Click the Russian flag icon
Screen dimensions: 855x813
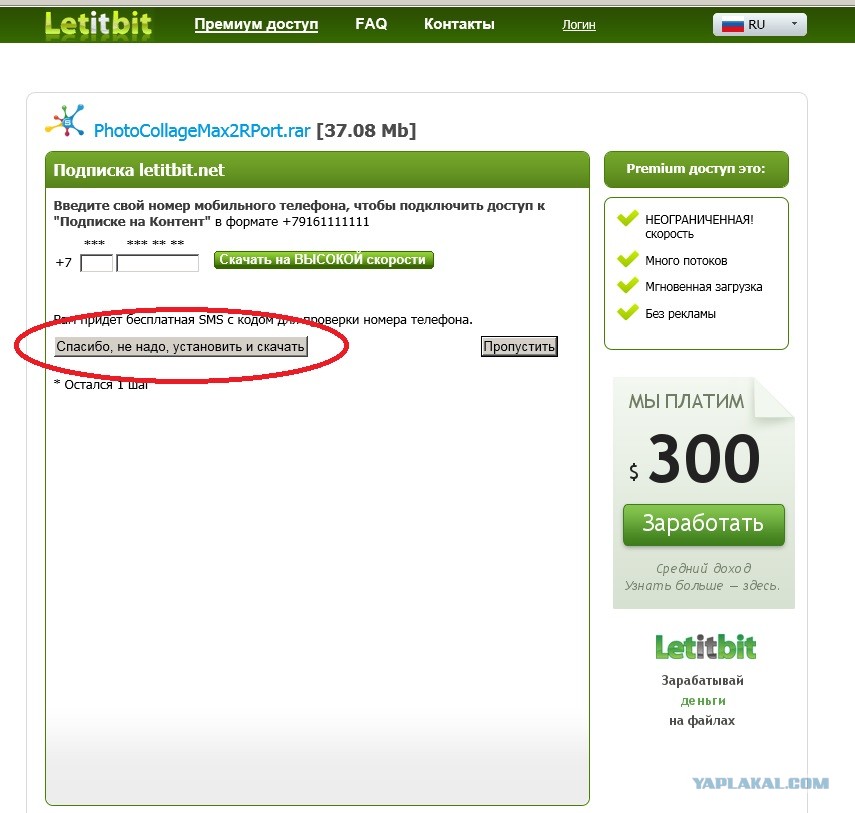click(732, 25)
